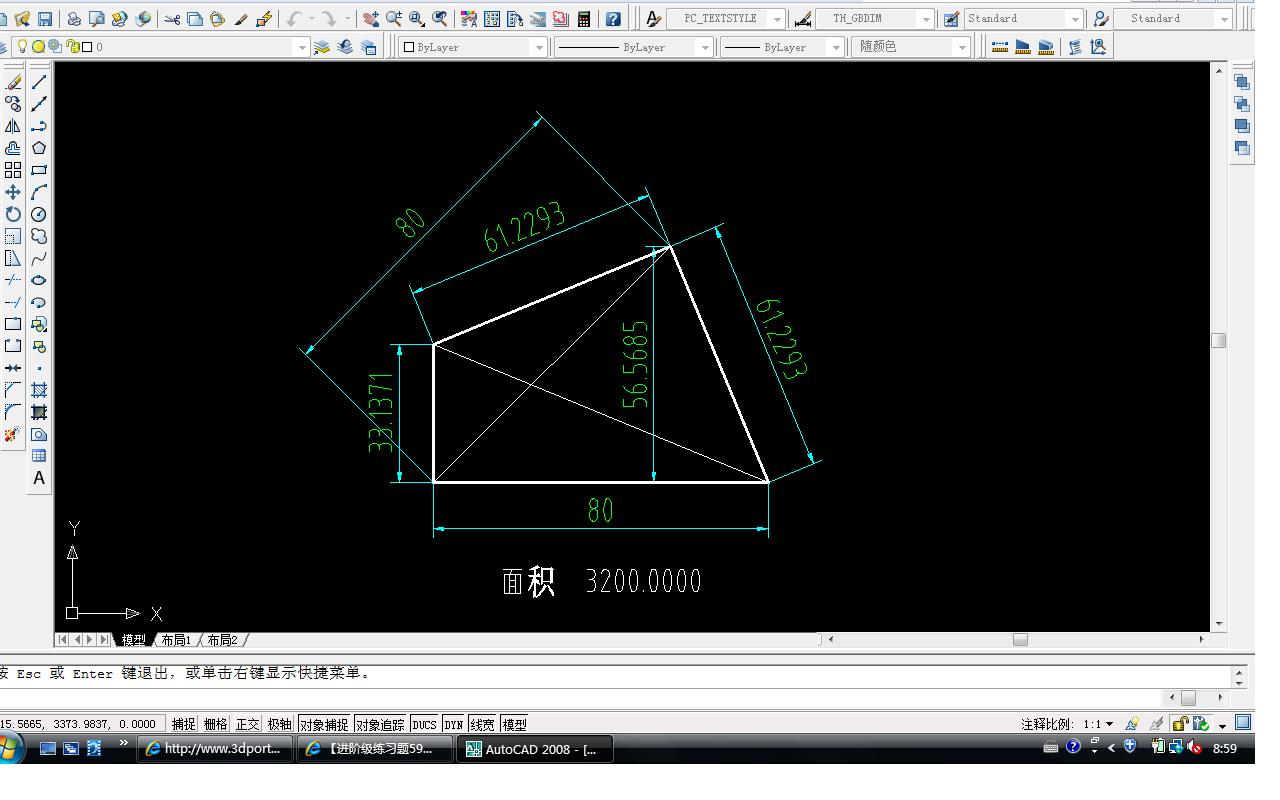1280x800 pixels.
Task: Activate the Trim tool
Action: pyautogui.click(x=13, y=280)
